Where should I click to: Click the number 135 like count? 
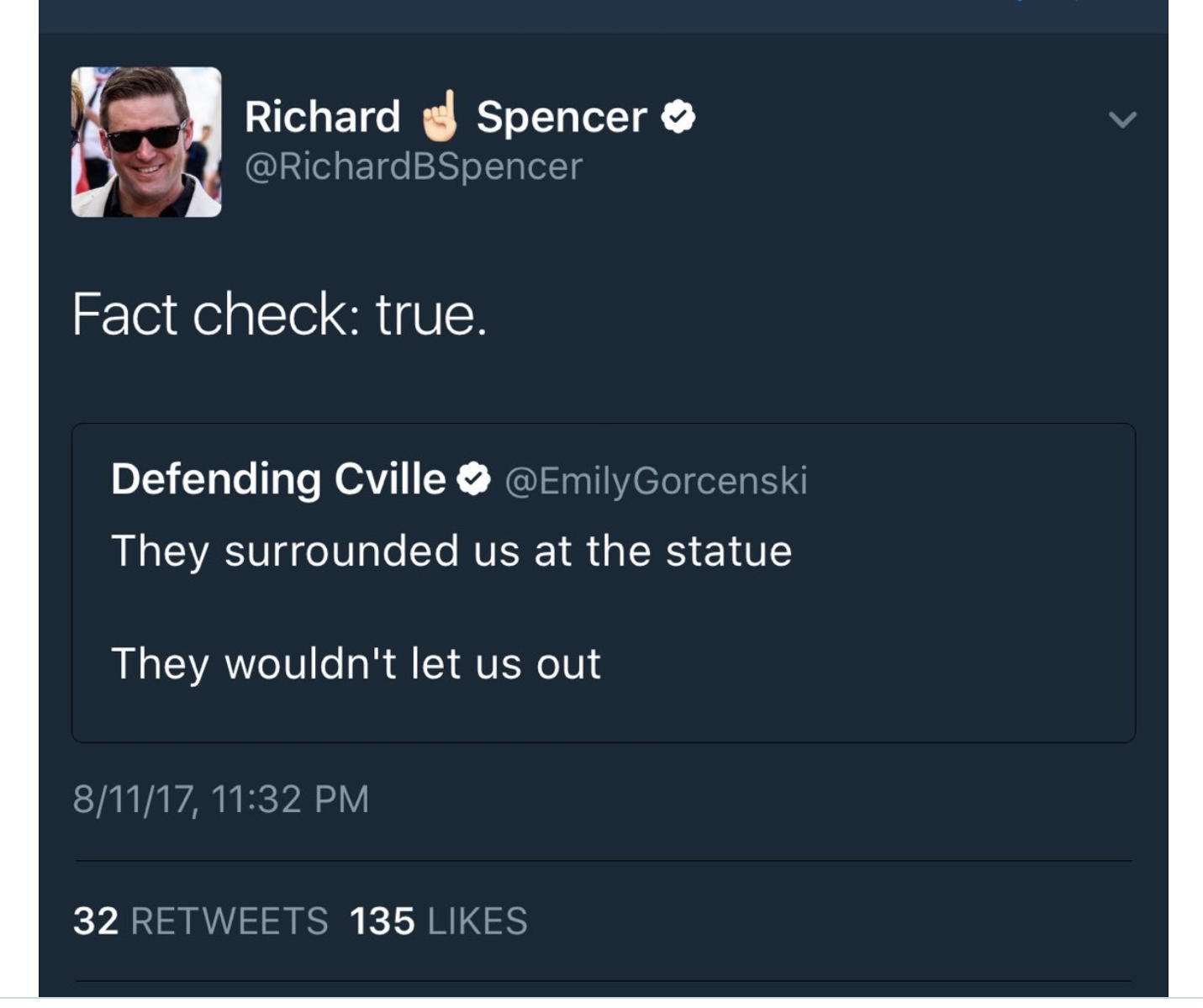(382, 921)
